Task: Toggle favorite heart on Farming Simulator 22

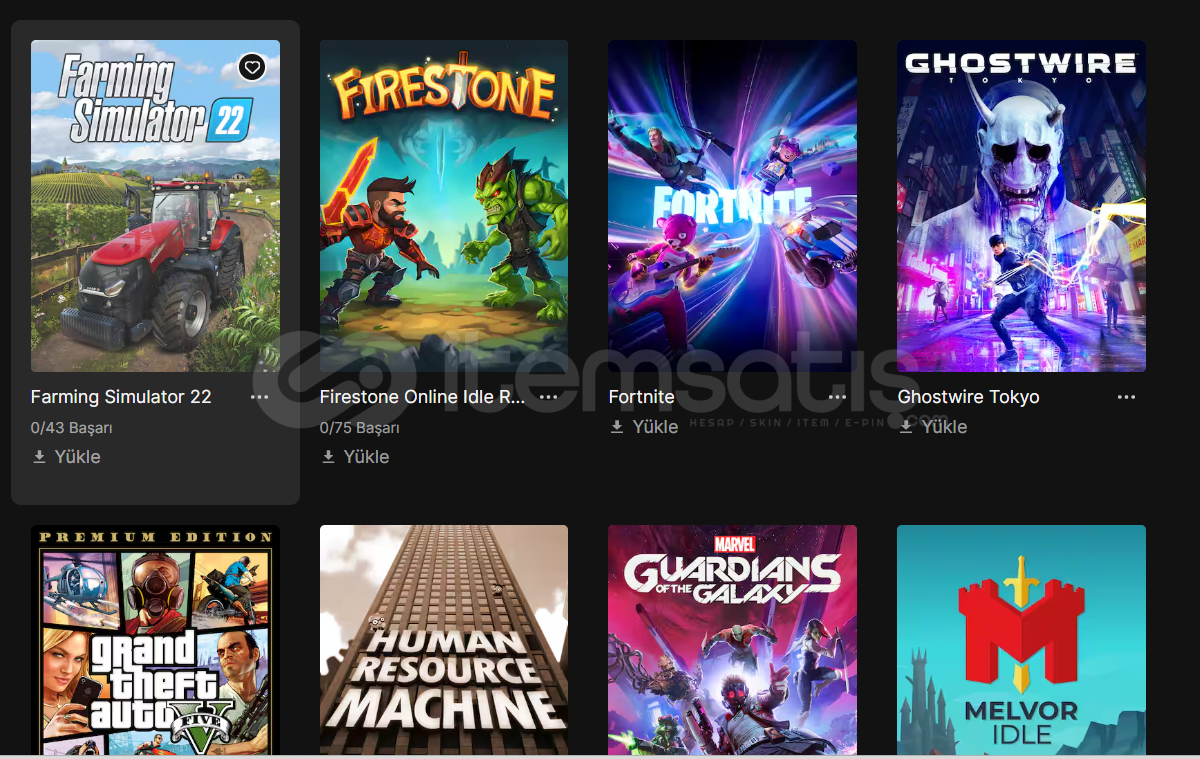Action: tap(252, 67)
